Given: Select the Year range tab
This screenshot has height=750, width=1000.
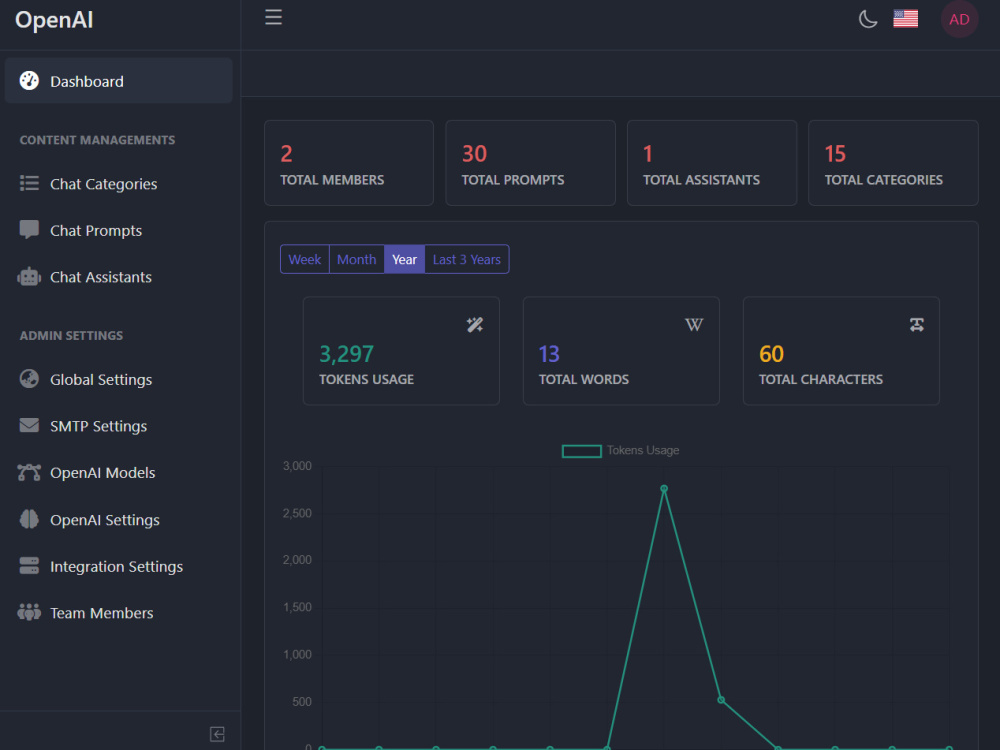Looking at the screenshot, I should click(x=404, y=259).
